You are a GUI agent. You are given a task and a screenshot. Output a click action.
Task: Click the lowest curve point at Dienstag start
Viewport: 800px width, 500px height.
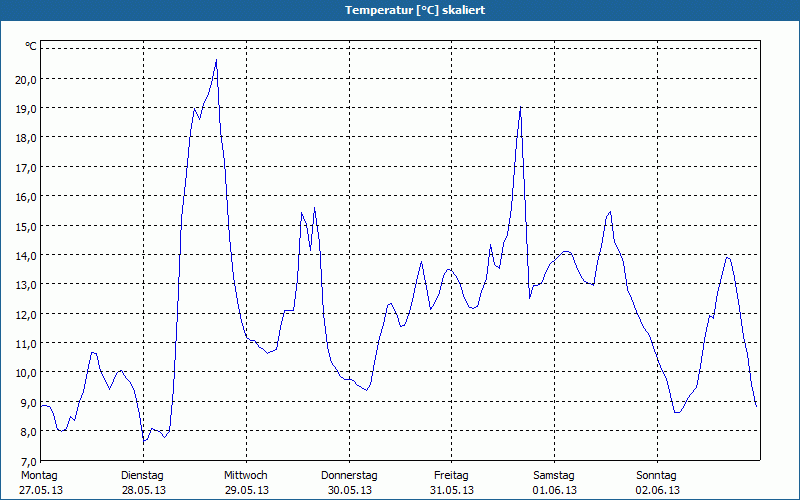point(144,440)
